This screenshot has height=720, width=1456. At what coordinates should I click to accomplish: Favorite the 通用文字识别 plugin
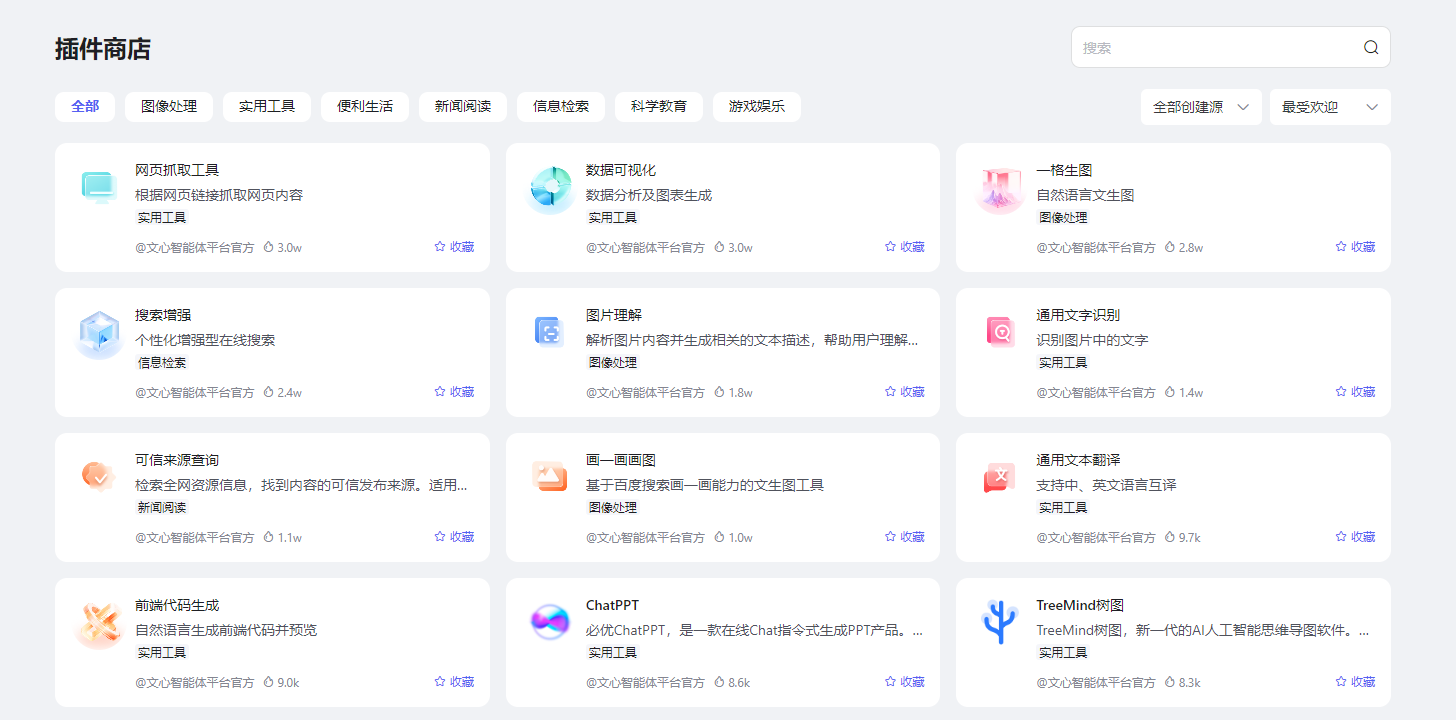[x=1355, y=392]
